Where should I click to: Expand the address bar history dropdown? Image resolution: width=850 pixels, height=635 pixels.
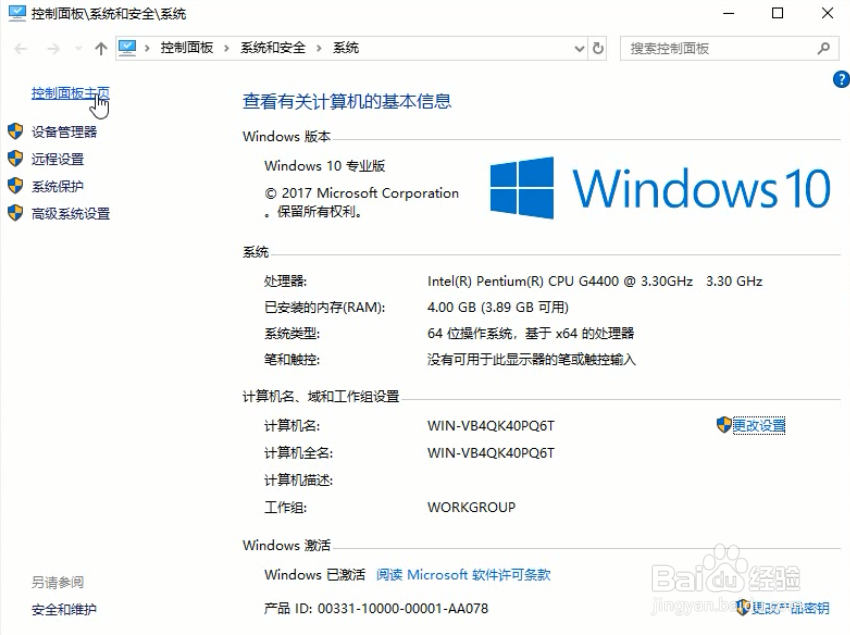579,49
